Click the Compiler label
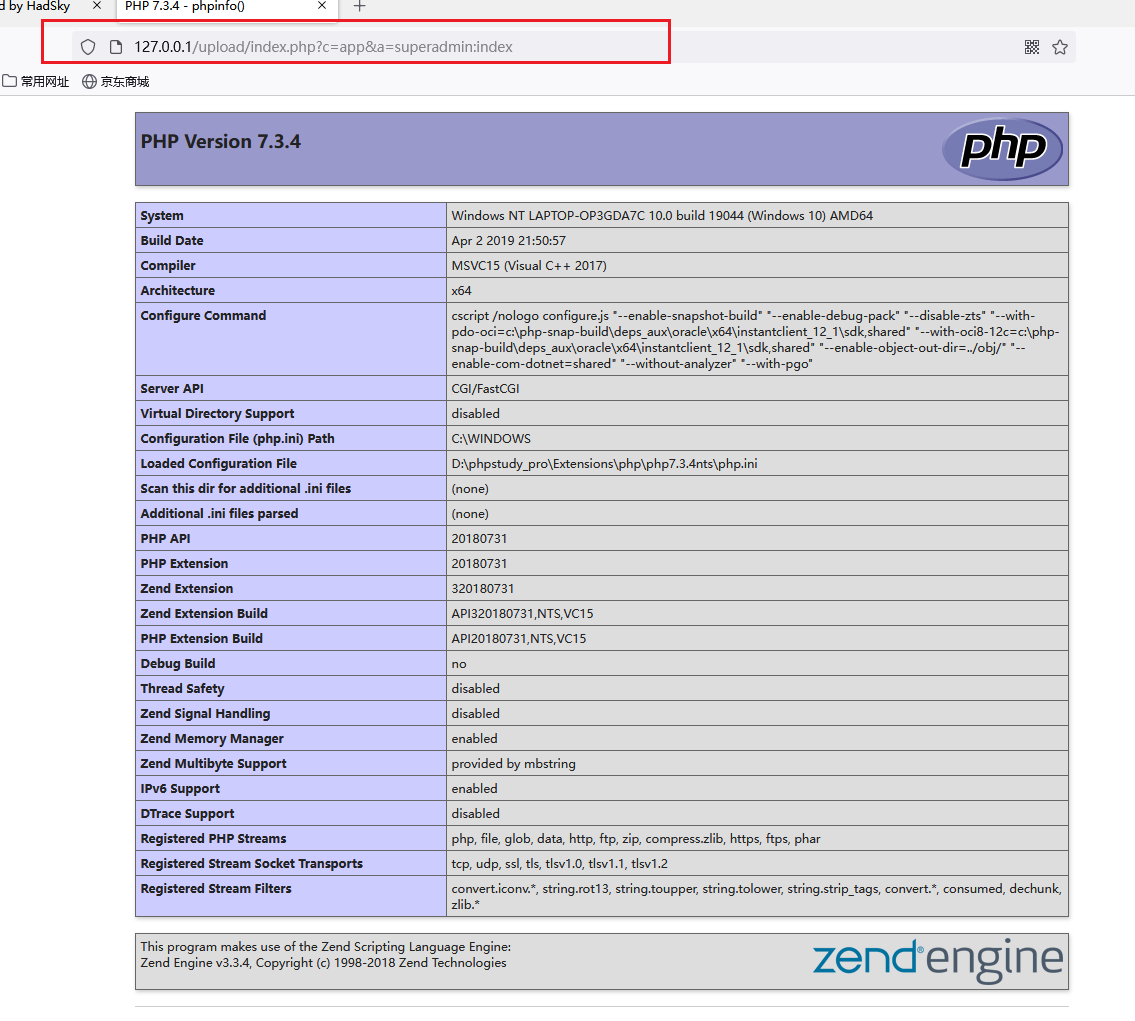Viewport: 1135px width, 1021px height. (x=168, y=266)
